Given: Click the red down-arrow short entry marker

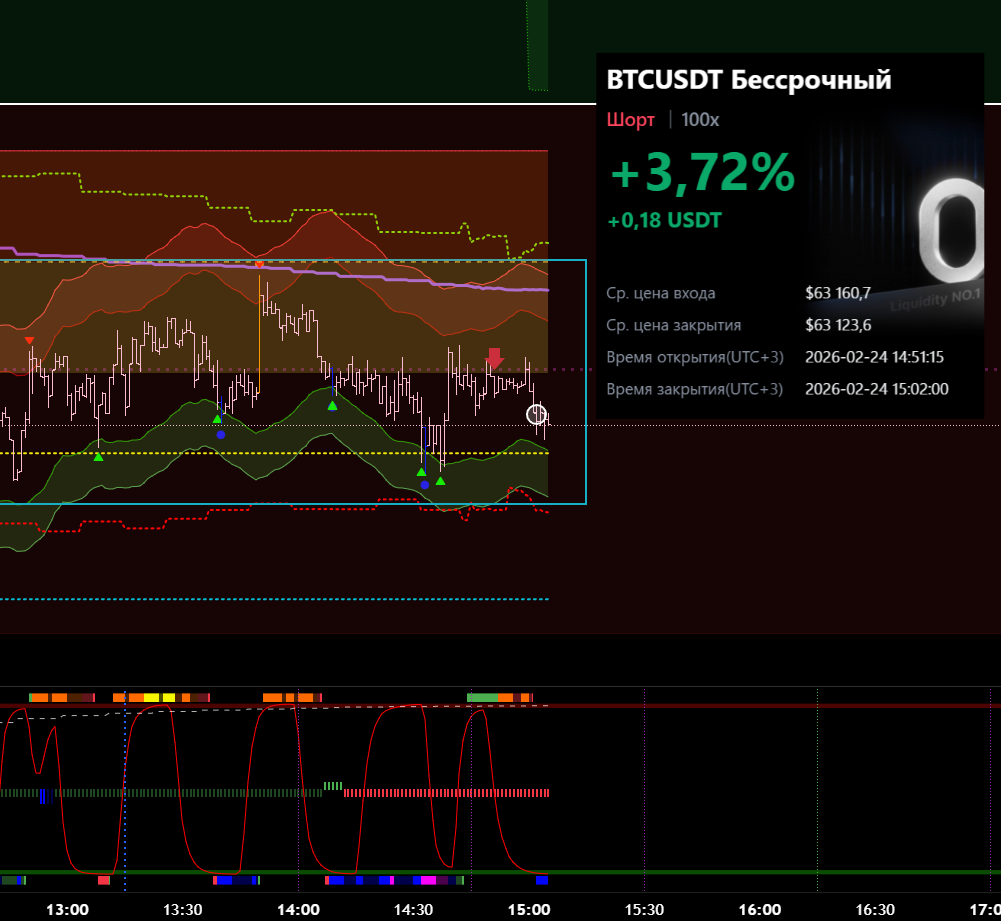Looking at the screenshot, I should (x=494, y=359).
